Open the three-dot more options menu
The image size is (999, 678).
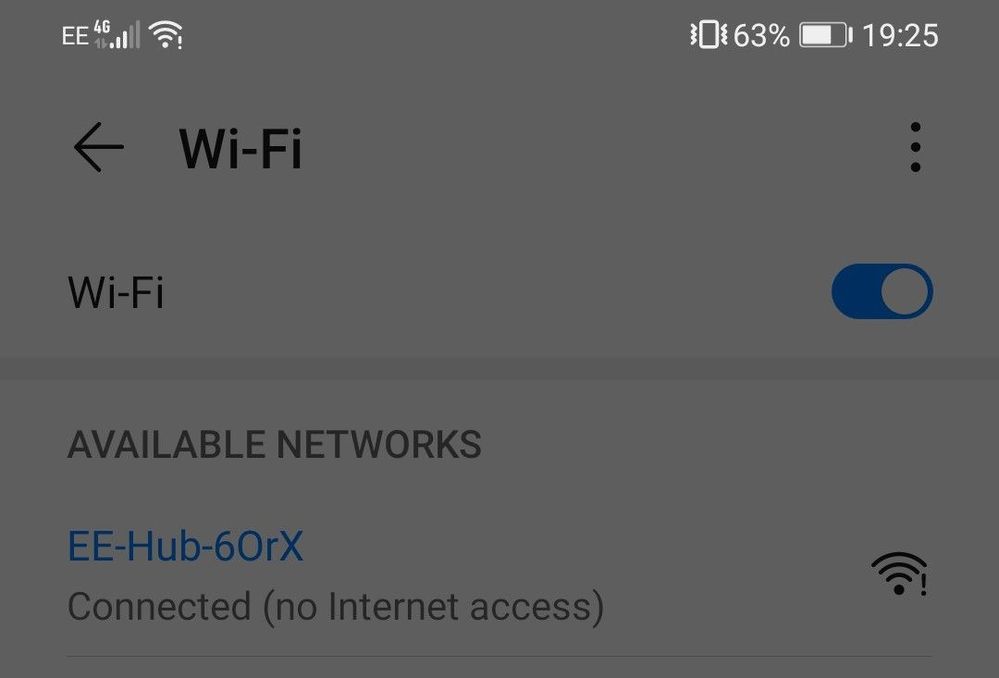click(916, 147)
